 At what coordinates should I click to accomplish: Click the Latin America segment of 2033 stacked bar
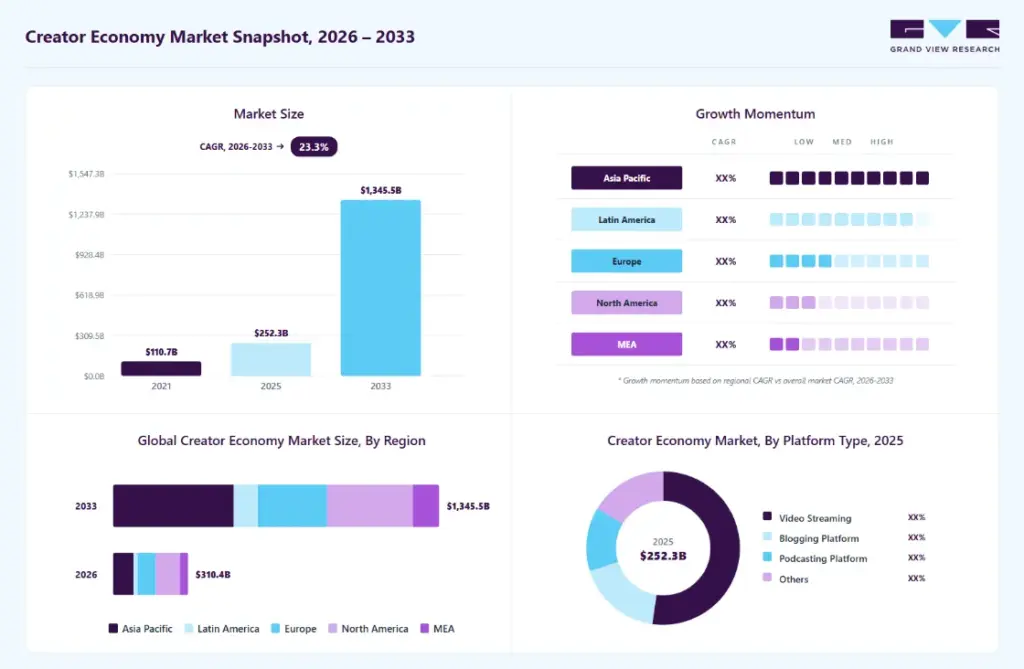pos(246,506)
